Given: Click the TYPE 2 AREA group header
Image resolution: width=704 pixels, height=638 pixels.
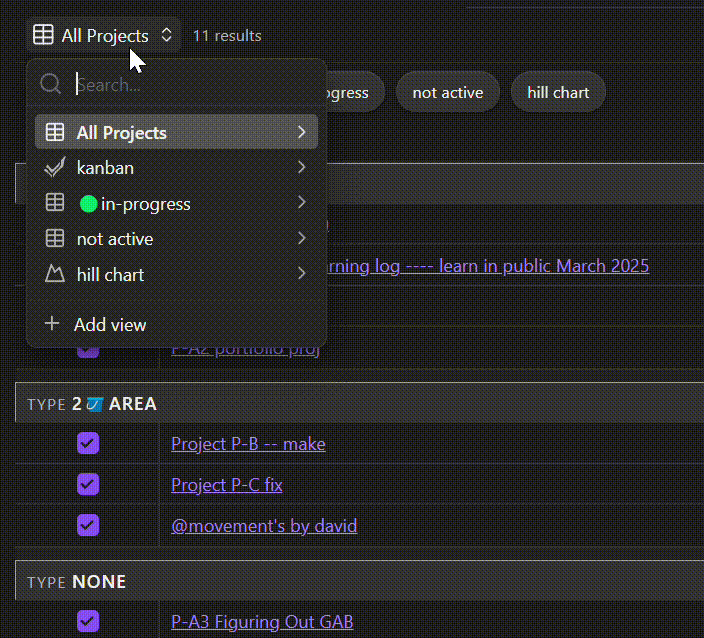Looking at the screenshot, I should pos(359,403).
